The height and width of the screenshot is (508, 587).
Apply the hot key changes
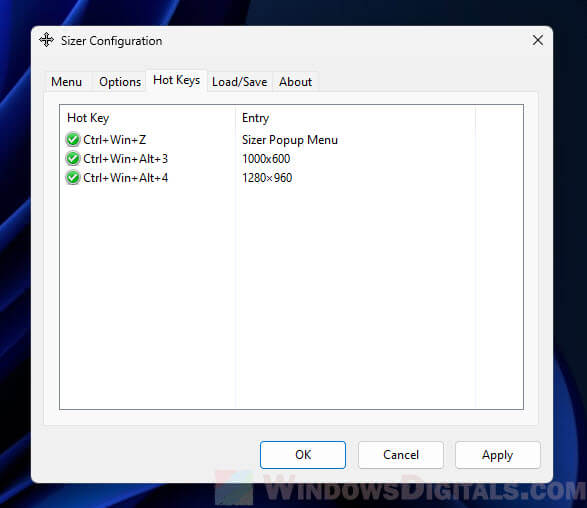tap(498, 455)
